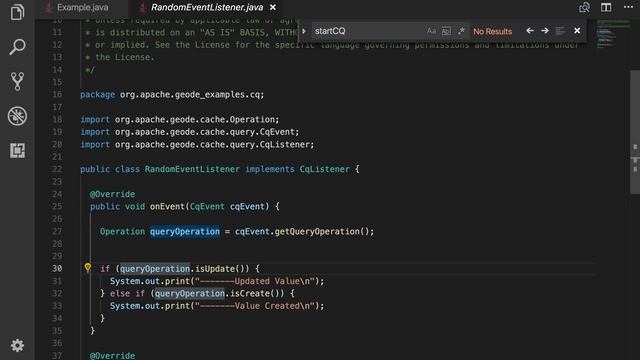Click CqListener in the class declaration
The height and width of the screenshot is (360, 640).
coord(324,169)
